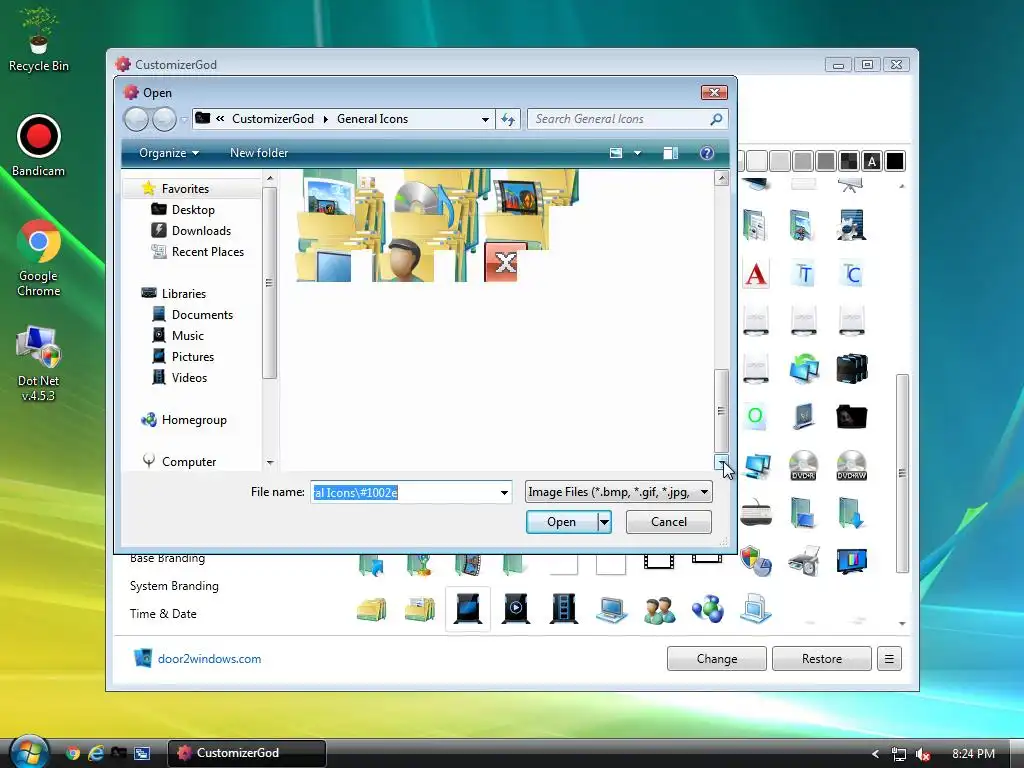The height and width of the screenshot is (768, 1024).
Task: Change the view style icon in toolbar
Action: pyautogui.click(x=616, y=153)
